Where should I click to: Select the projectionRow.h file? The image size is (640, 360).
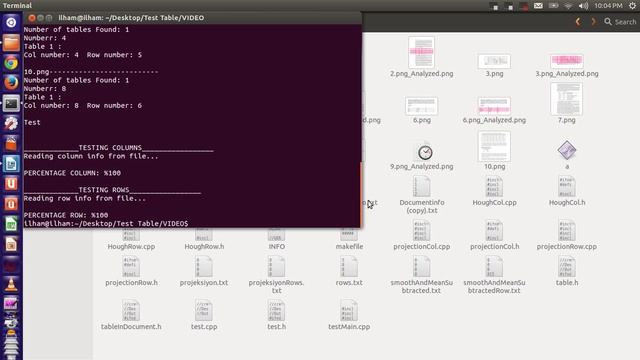pyautogui.click(x=131, y=271)
